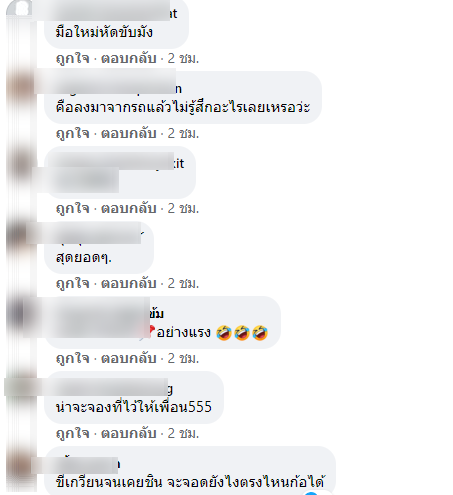Image resolution: width=453 pixels, height=495 pixels.
Task: Click the avatar beside คือลงมาจากรถแล้ว comment
Action: pyautogui.click(x=21, y=85)
